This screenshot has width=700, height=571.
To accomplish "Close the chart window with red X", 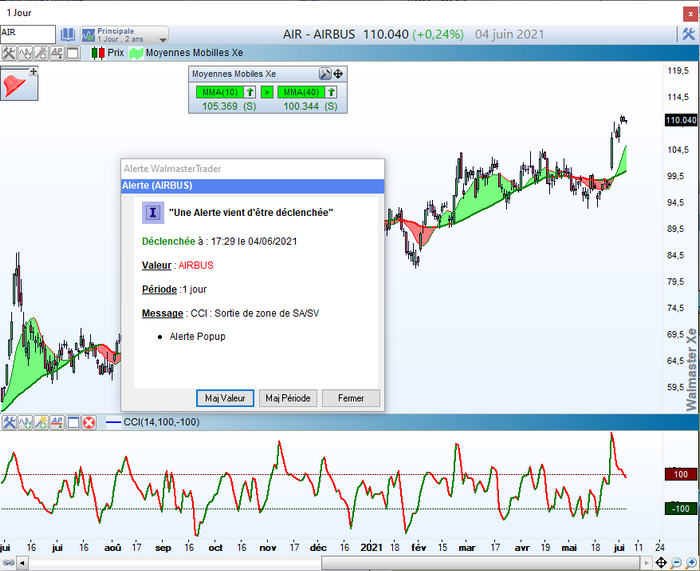I will pos(690,14).
